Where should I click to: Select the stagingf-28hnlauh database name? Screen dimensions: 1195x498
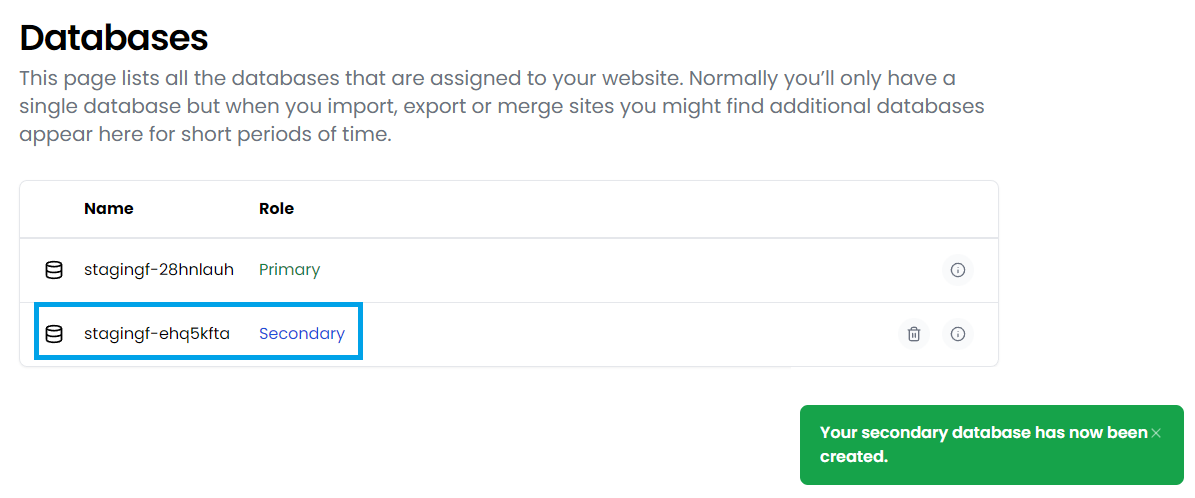(159, 270)
